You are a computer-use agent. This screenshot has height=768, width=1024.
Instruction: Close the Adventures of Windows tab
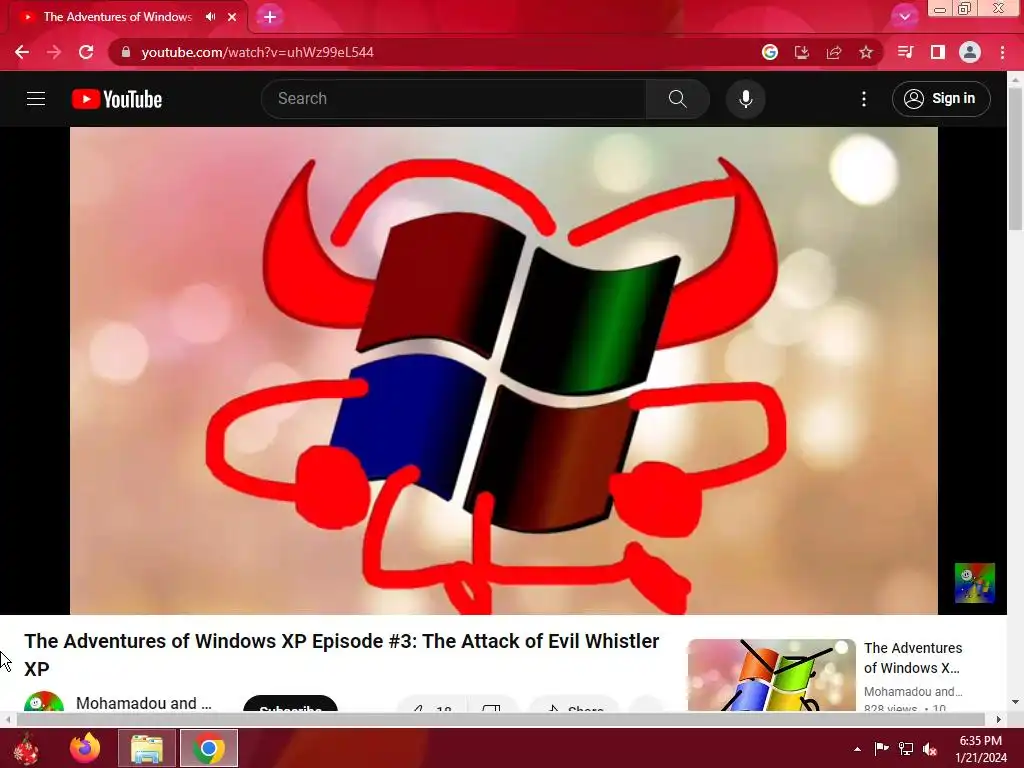tap(232, 17)
